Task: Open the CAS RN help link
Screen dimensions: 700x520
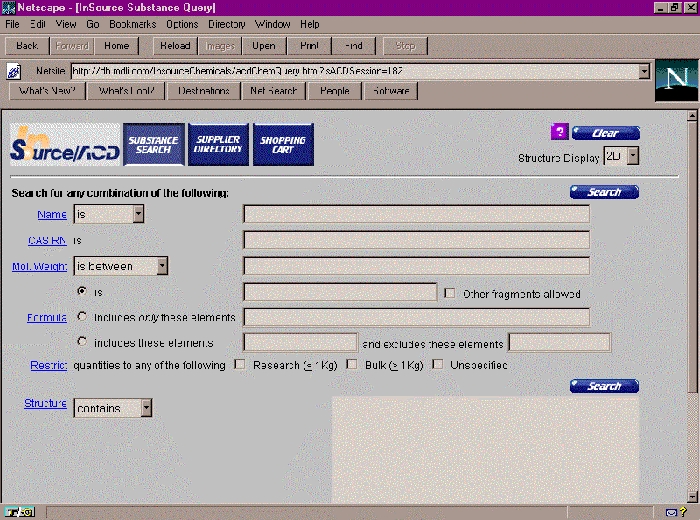Action: point(47,241)
